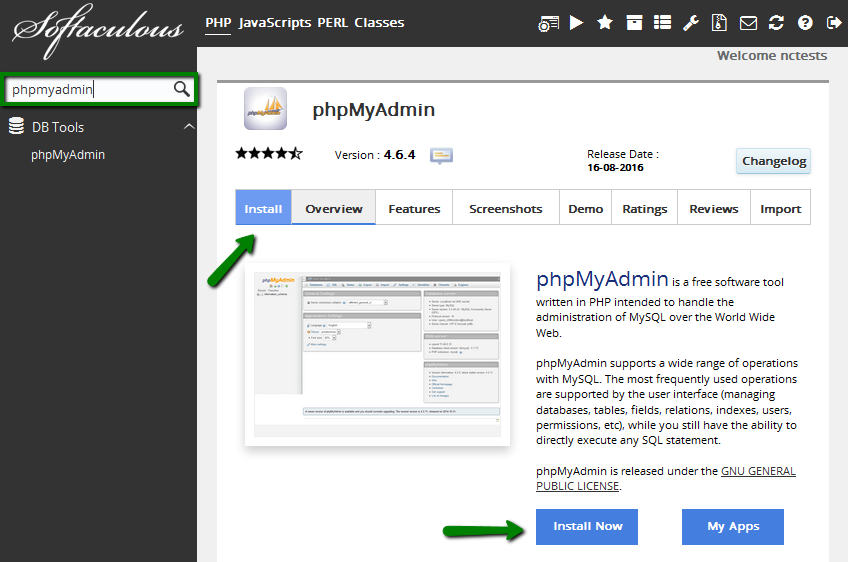This screenshot has height=562, width=848.
Task: Select phpMyAdmin in the sidebar list
Action: (68, 155)
